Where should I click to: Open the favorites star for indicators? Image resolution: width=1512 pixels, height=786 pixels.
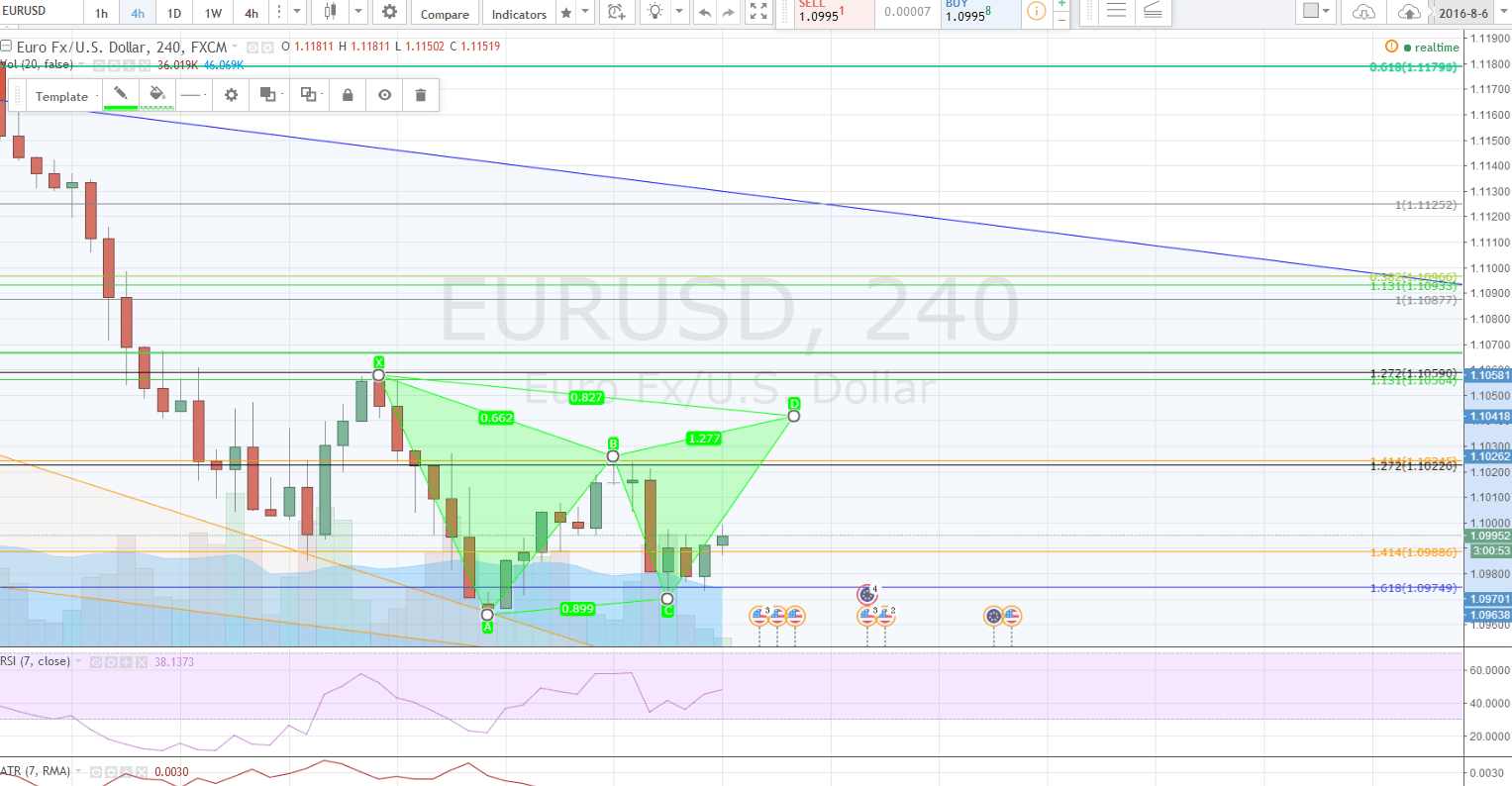(x=565, y=13)
